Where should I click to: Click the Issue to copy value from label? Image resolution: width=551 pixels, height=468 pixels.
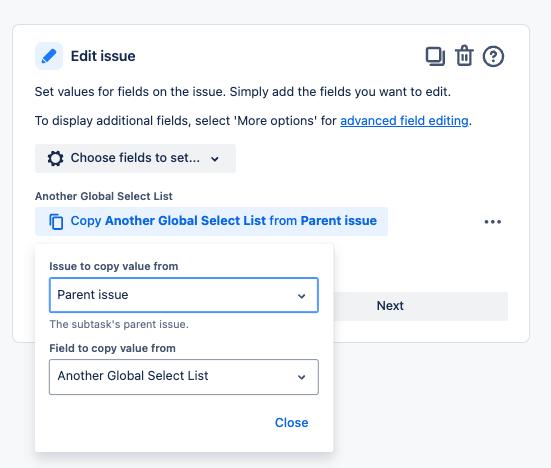pyautogui.click(x=114, y=266)
